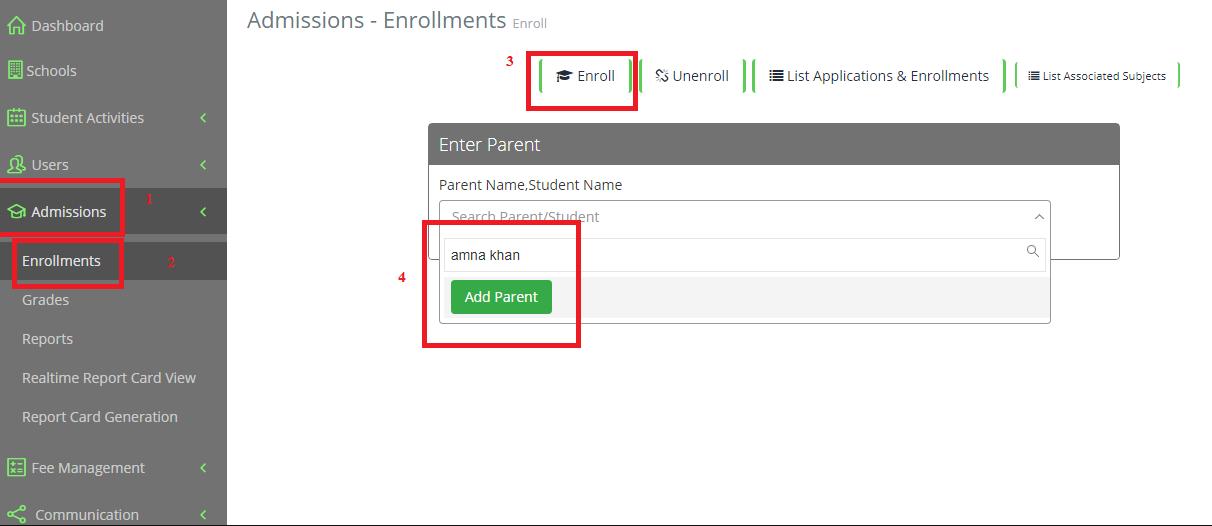1212x526 pixels.
Task: Click the Student Activities calendar icon
Action: (x=16, y=118)
